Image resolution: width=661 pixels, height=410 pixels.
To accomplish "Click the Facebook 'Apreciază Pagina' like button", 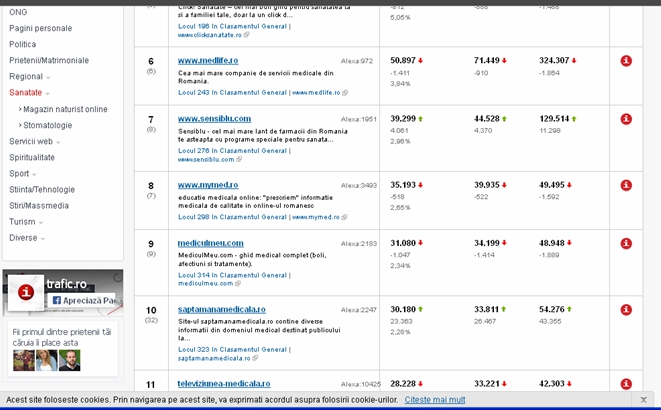I will coord(84,300).
